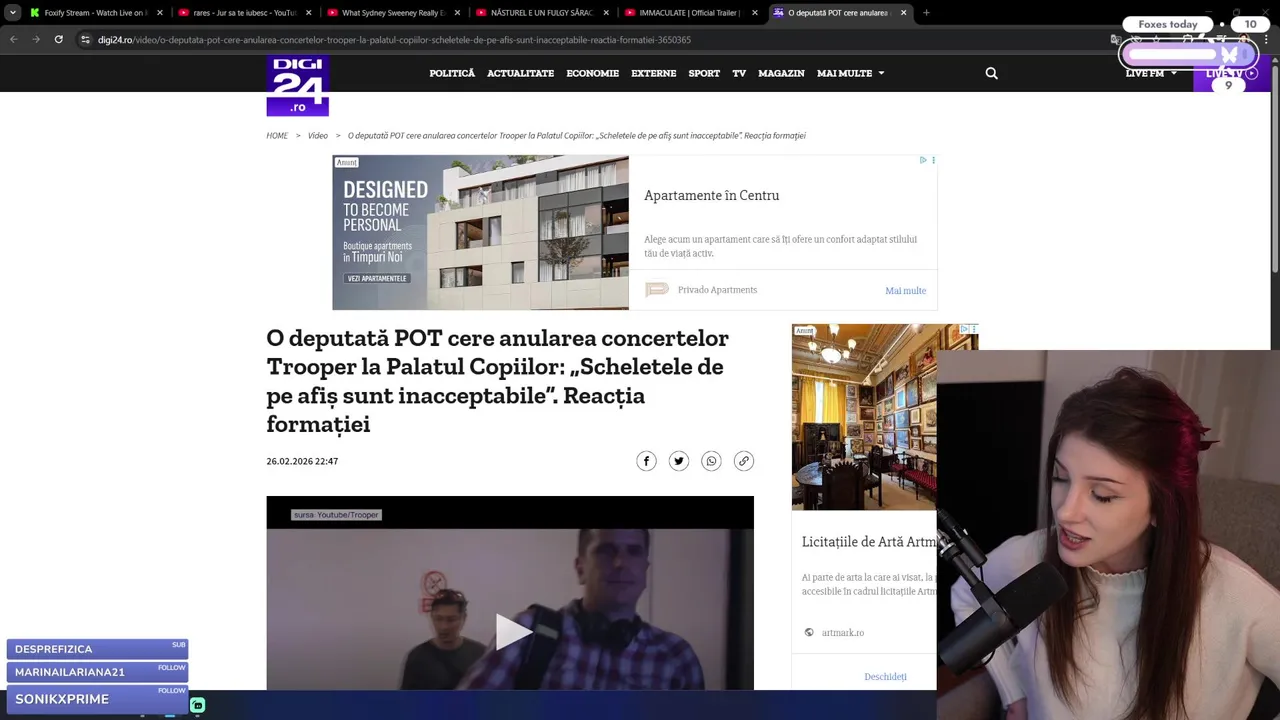Close the Foxify Stream tab
Screen dimensions: 1280x720
click(x=159, y=13)
